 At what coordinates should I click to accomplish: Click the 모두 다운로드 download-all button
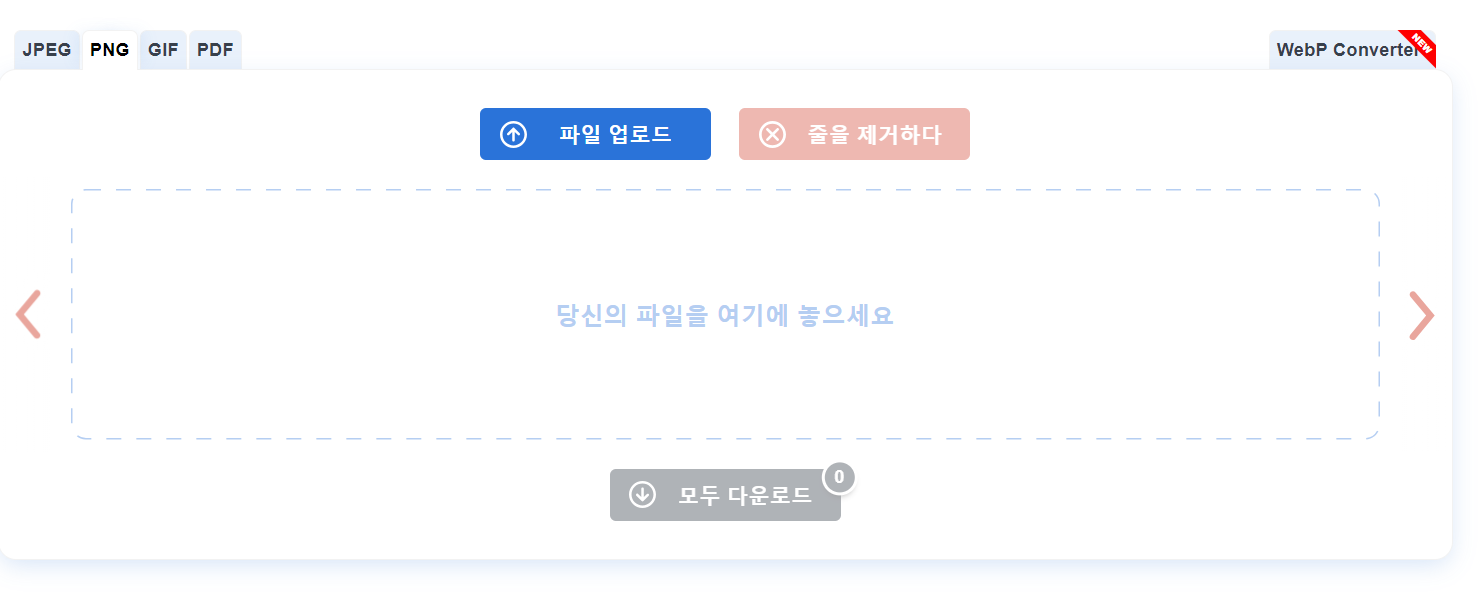725,494
